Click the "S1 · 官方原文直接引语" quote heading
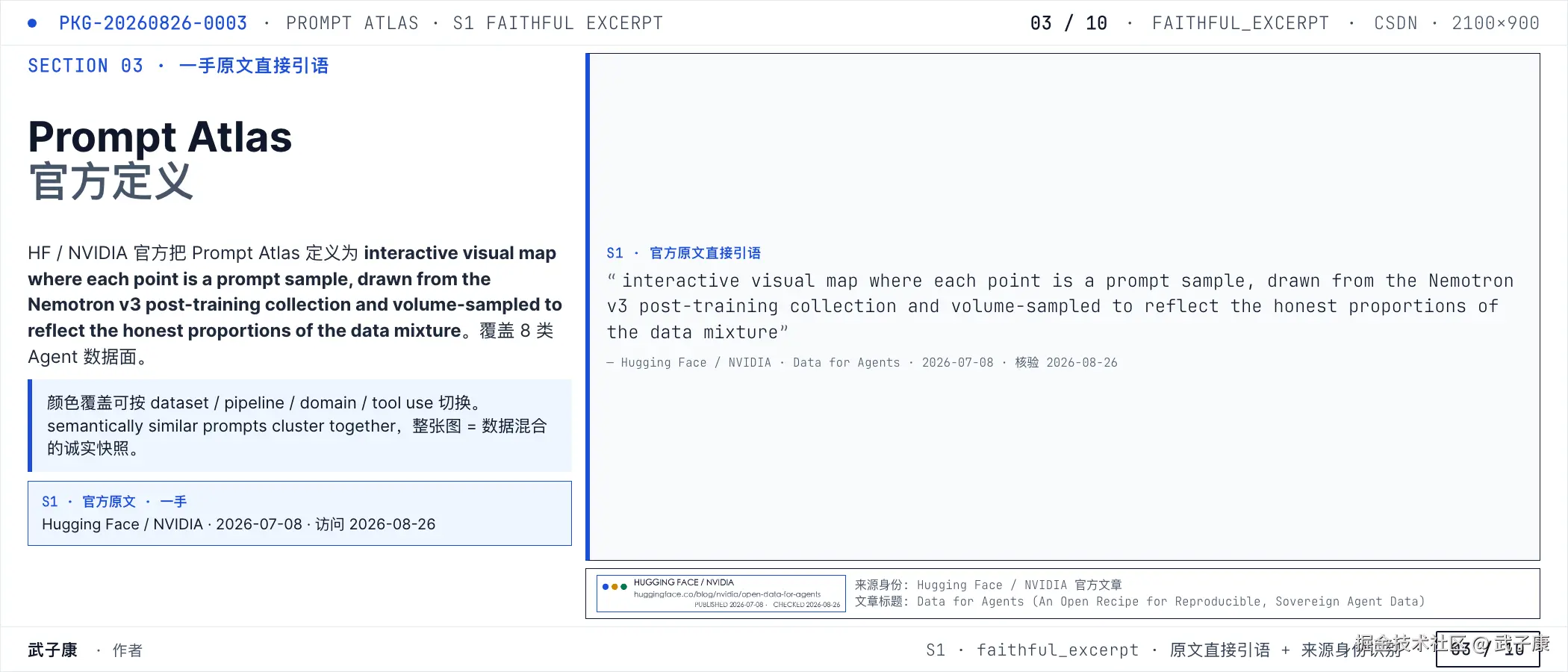 click(x=683, y=253)
